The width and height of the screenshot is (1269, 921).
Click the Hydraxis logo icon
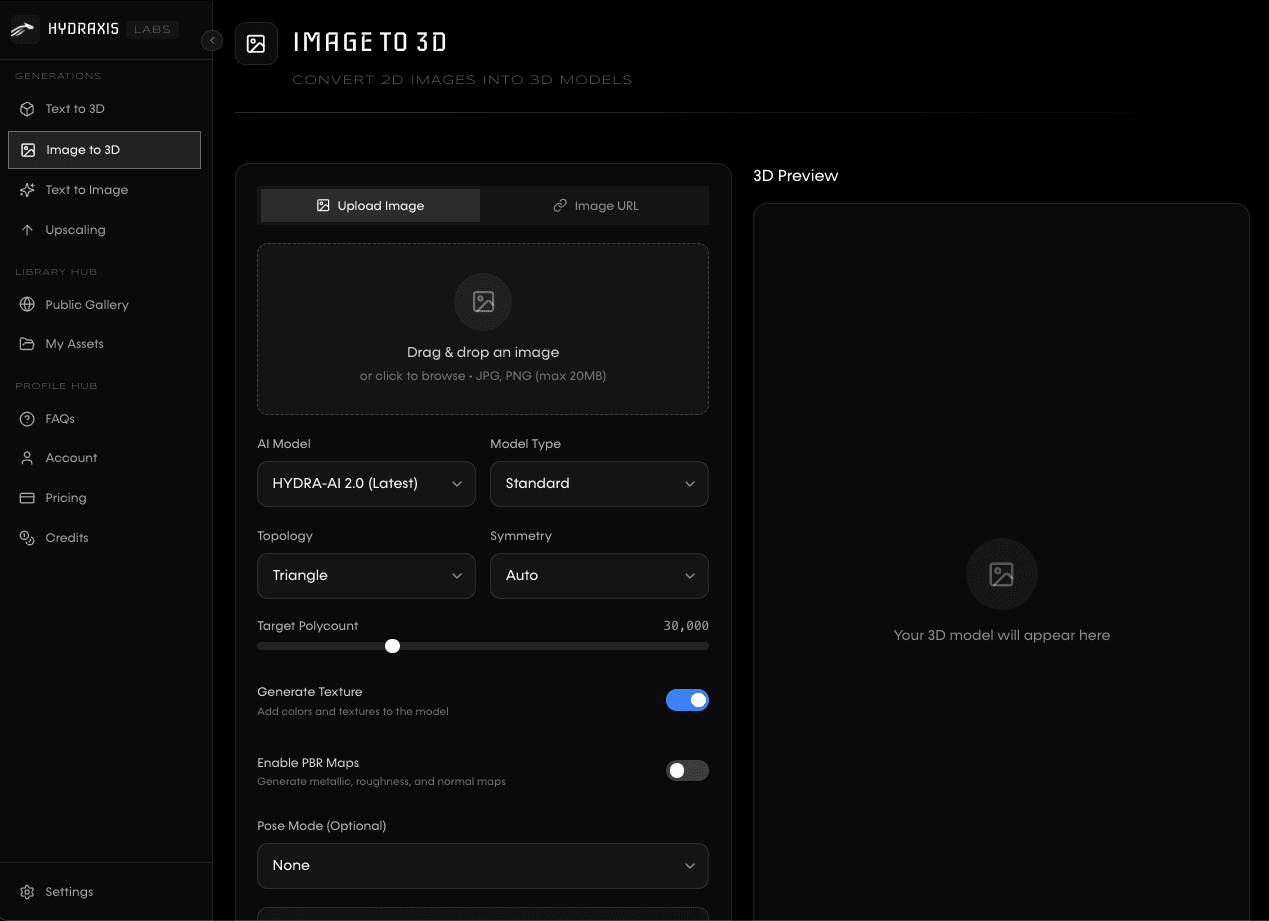[23, 29]
